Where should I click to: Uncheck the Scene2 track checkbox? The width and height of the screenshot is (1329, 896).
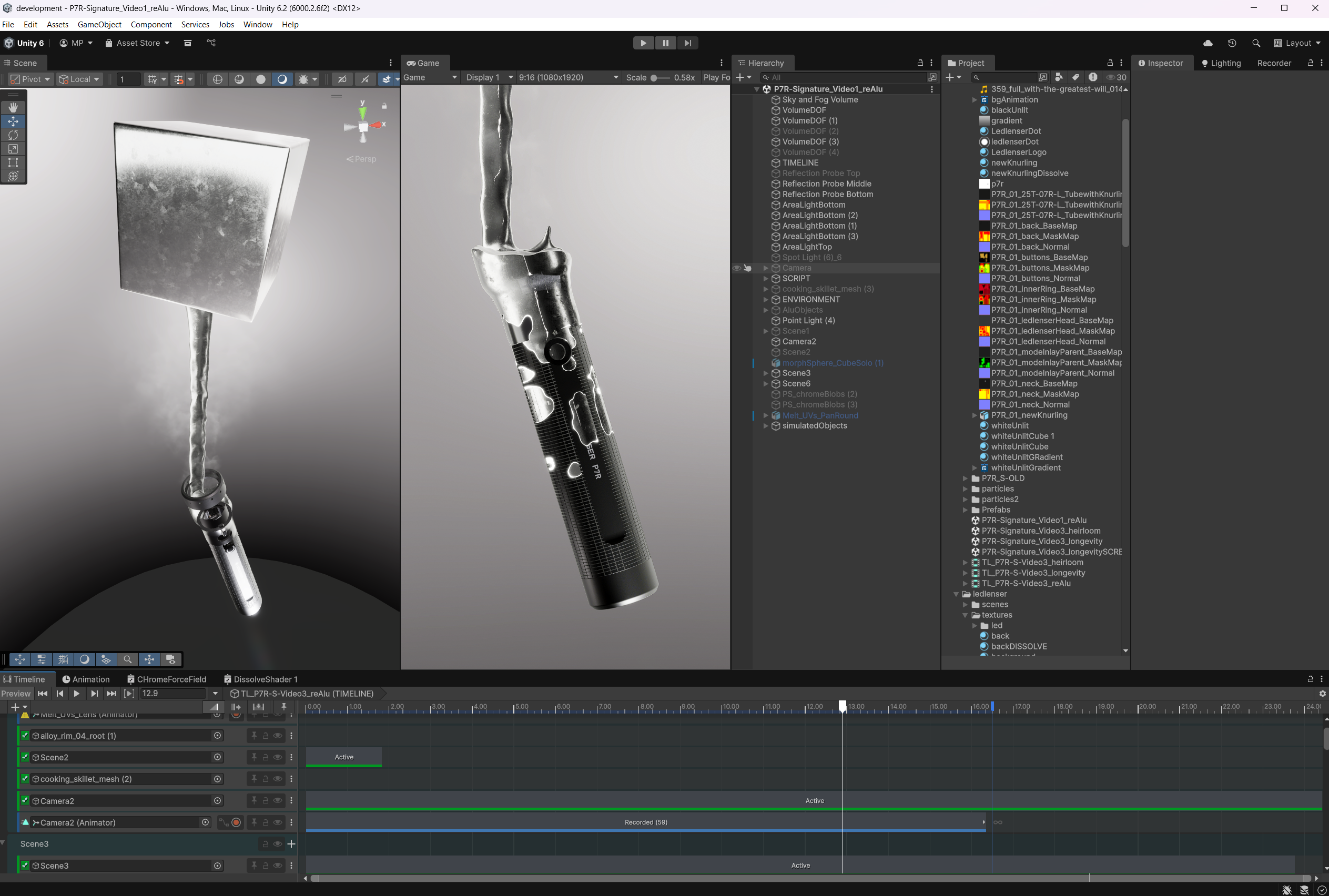click(25, 757)
